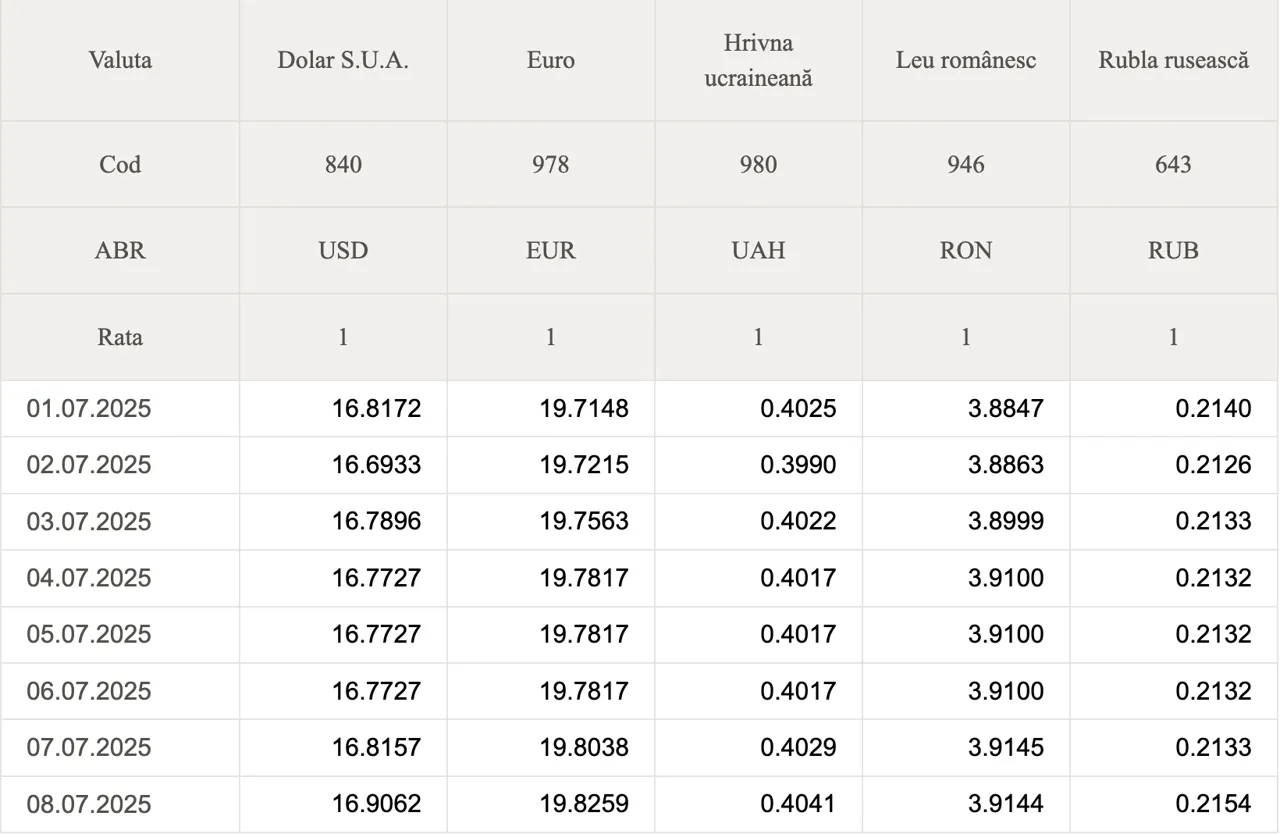Click the Hrivna ucraineană header cell
This screenshot has width=1280, height=834.
(758, 60)
